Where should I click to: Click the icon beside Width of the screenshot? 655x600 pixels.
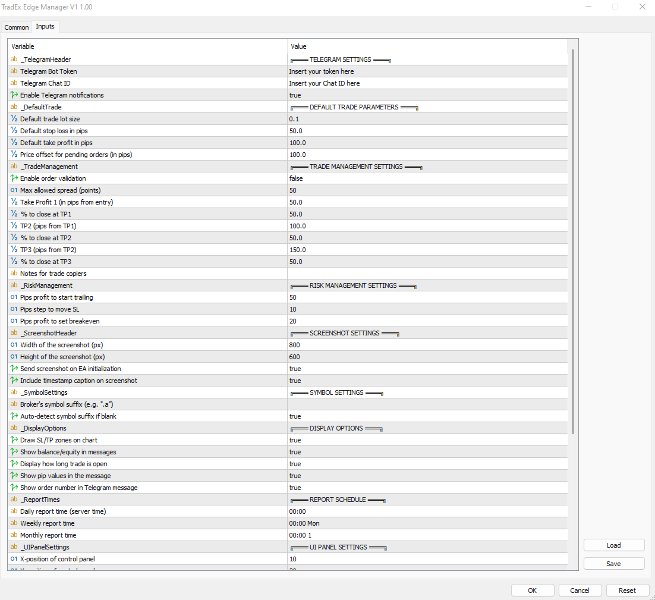point(14,345)
